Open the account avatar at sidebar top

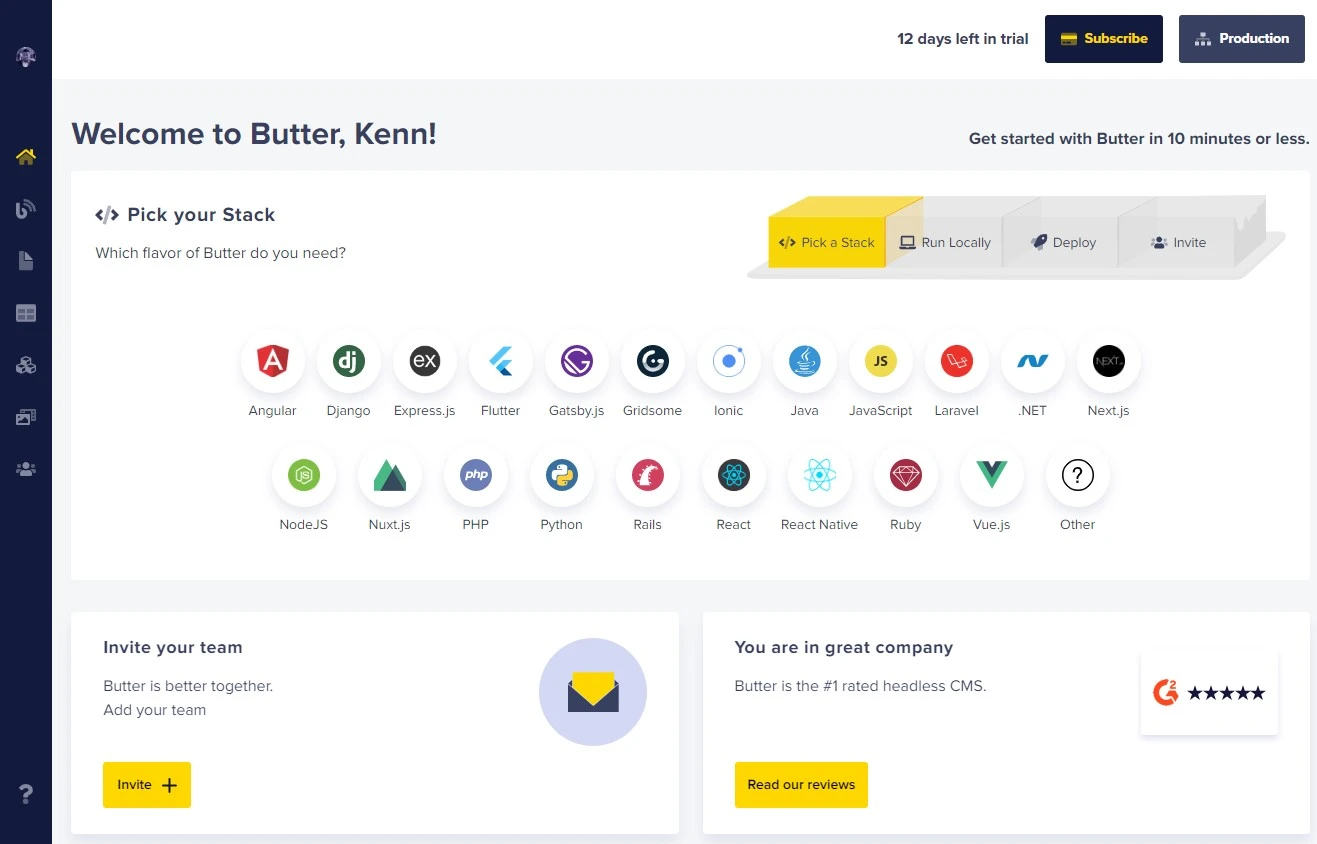click(26, 57)
